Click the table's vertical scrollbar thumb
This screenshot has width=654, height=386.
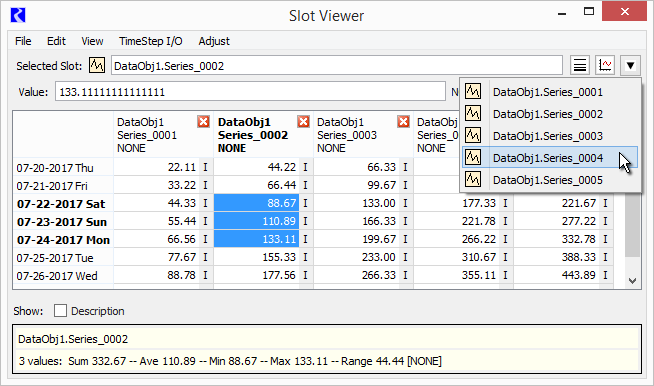(632, 225)
